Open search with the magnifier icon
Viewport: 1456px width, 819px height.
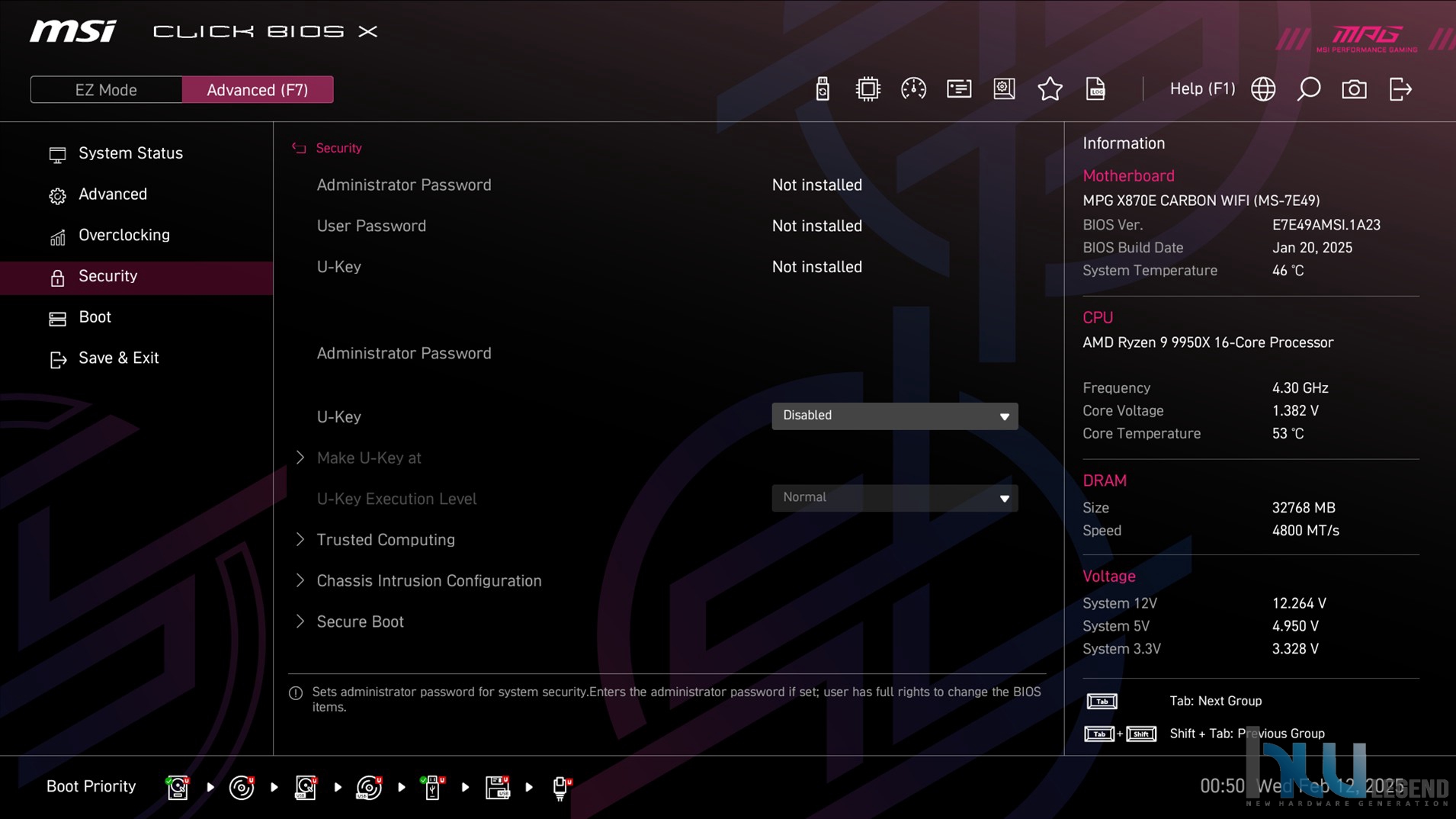coord(1309,89)
